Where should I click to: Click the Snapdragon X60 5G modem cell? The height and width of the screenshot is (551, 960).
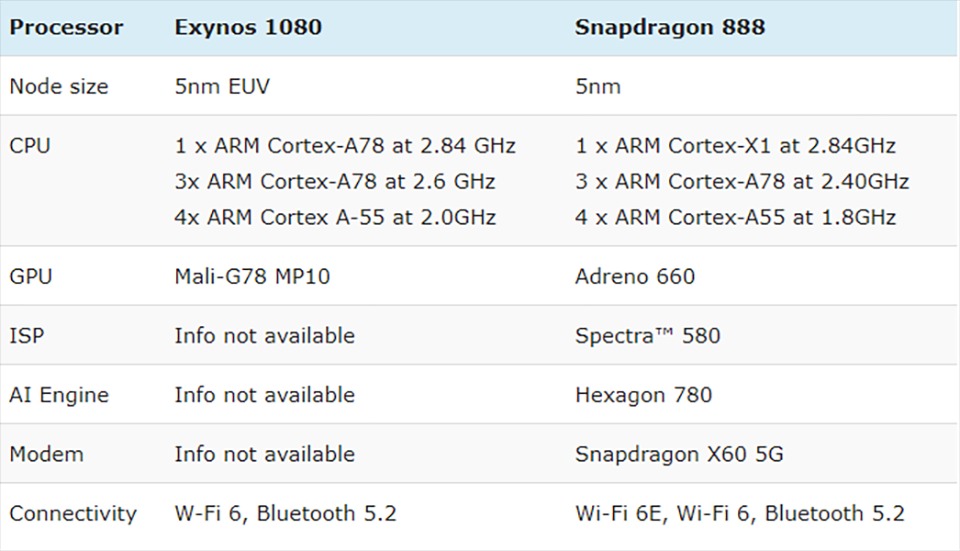[679, 454]
